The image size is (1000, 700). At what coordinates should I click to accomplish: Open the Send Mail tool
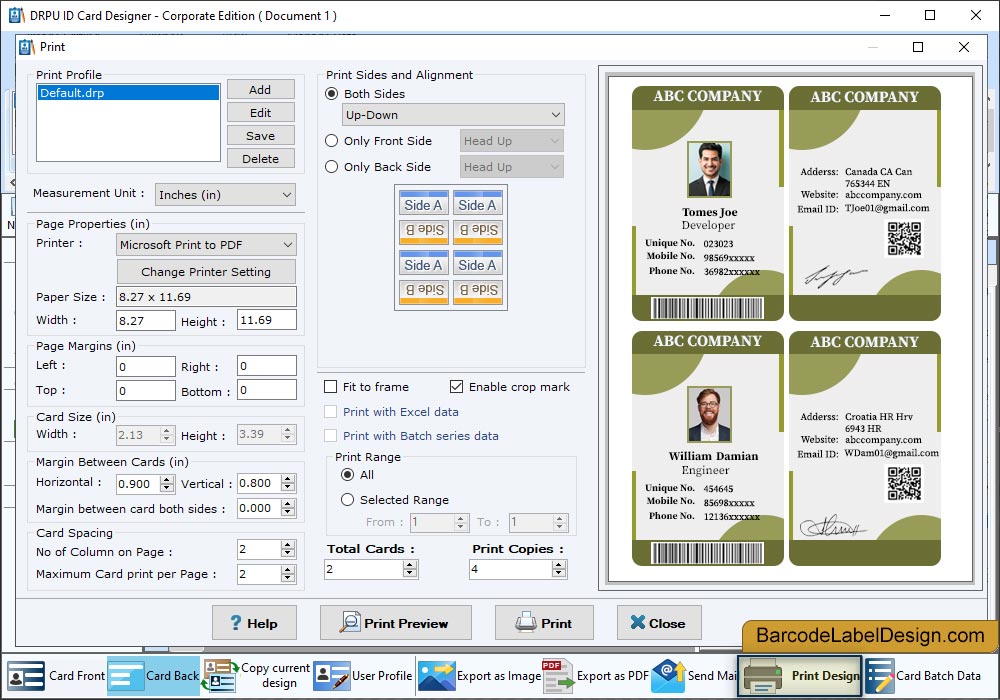695,676
